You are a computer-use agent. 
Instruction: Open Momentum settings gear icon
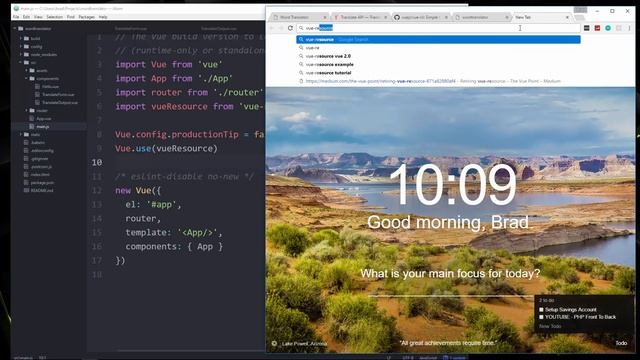[x=274, y=343]
